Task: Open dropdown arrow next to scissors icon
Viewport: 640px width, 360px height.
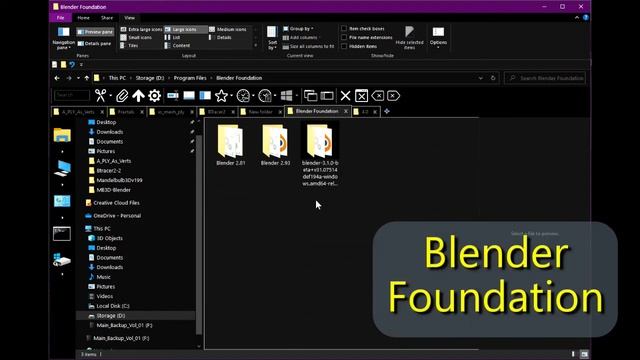Action: tap(111, 96)
